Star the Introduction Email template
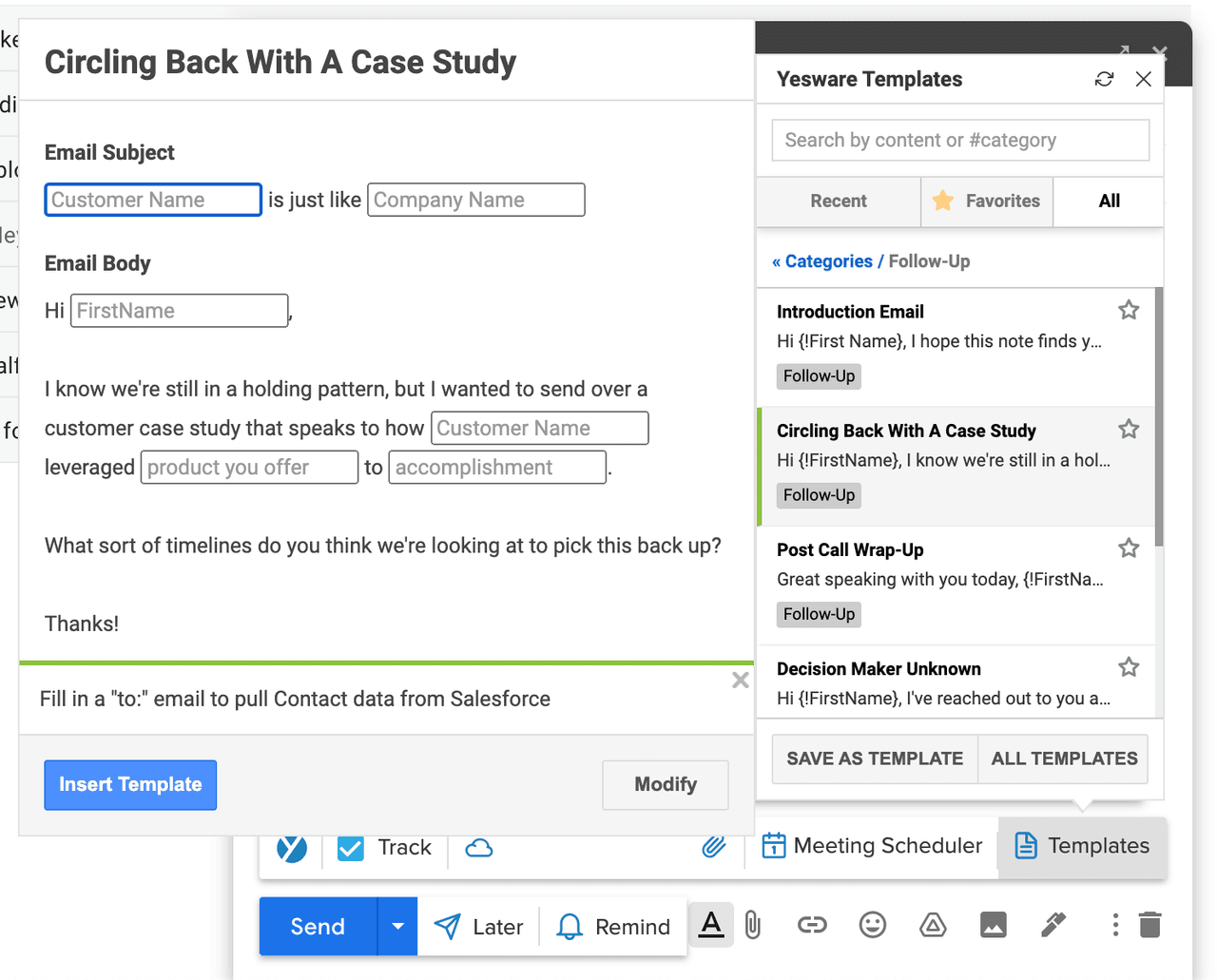This screenshot has height=980, width=1217. [x=1128, y=309]
